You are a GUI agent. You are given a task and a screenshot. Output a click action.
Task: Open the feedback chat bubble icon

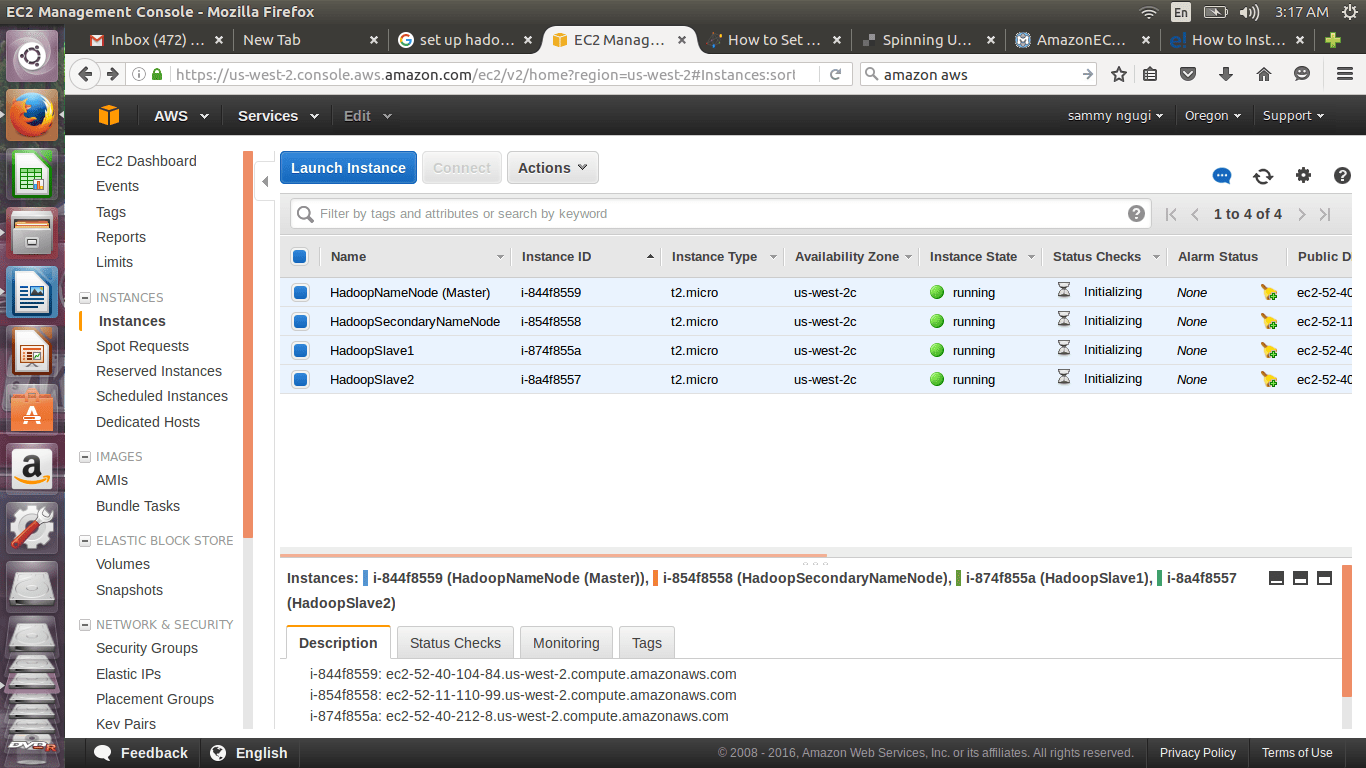pos(1222,176)
